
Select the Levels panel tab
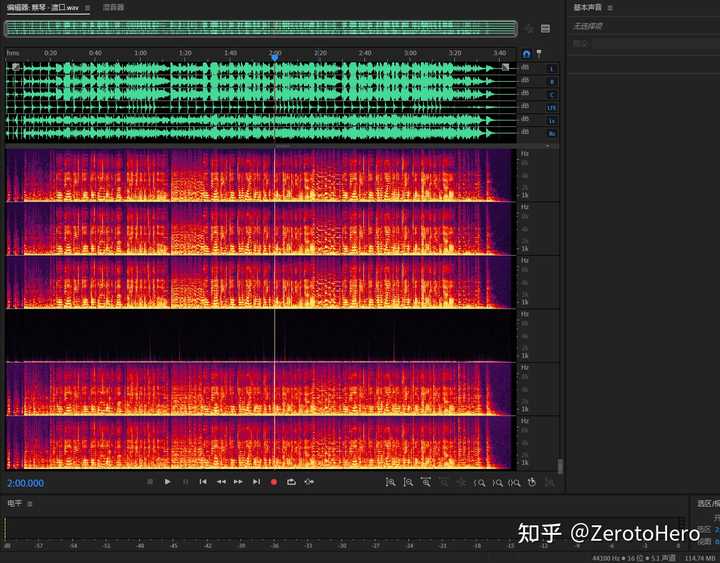pos(15,503)
